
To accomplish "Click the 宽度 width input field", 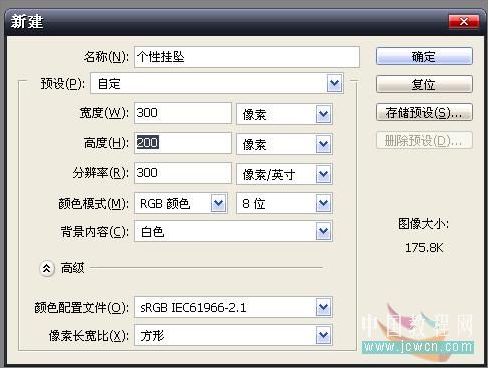I will [x=183, y=113].
